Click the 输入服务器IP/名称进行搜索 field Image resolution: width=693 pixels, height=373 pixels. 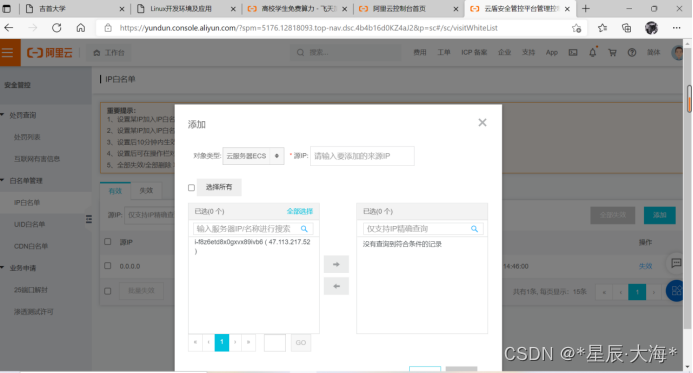click(x=253, y=229)
